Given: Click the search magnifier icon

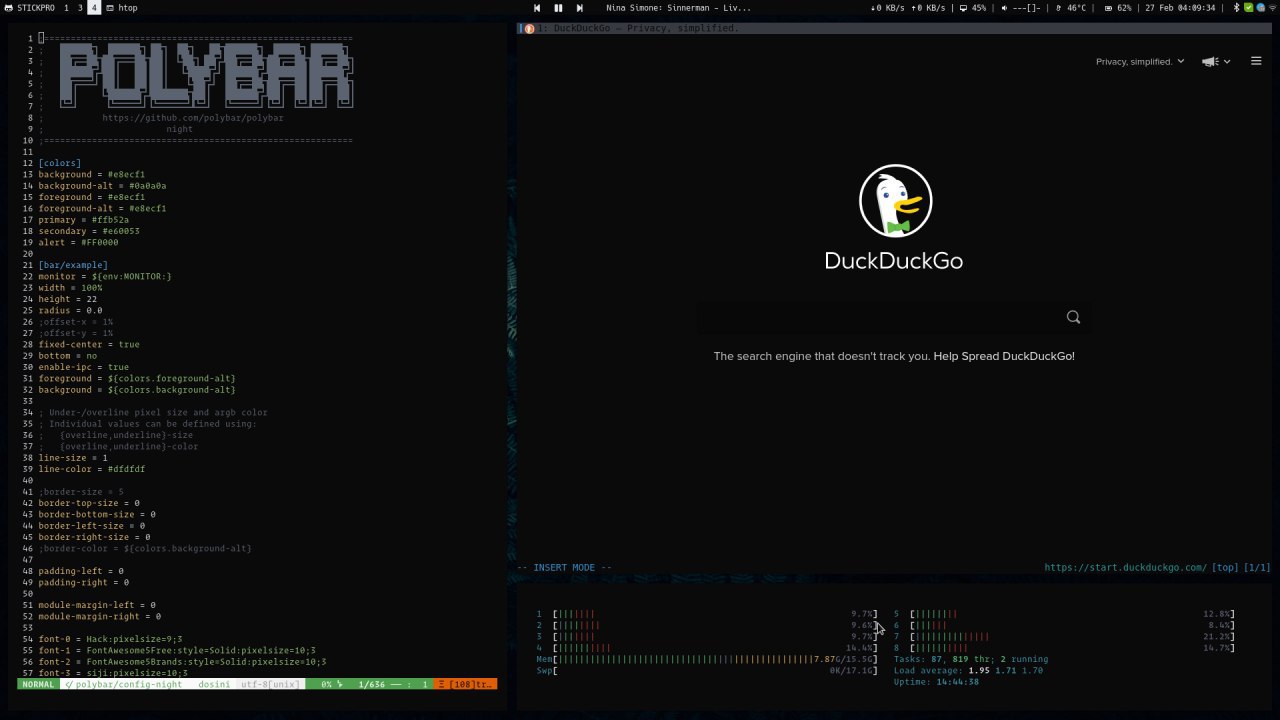Looking at the screenshot, I should (1073, 317).
